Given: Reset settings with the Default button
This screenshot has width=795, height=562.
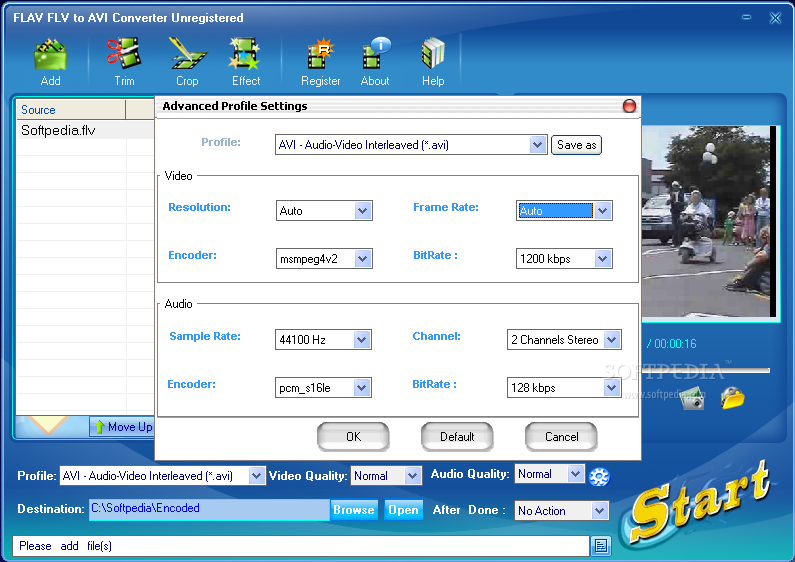Looking at the screenshot, I should click(x=457, y=437).
